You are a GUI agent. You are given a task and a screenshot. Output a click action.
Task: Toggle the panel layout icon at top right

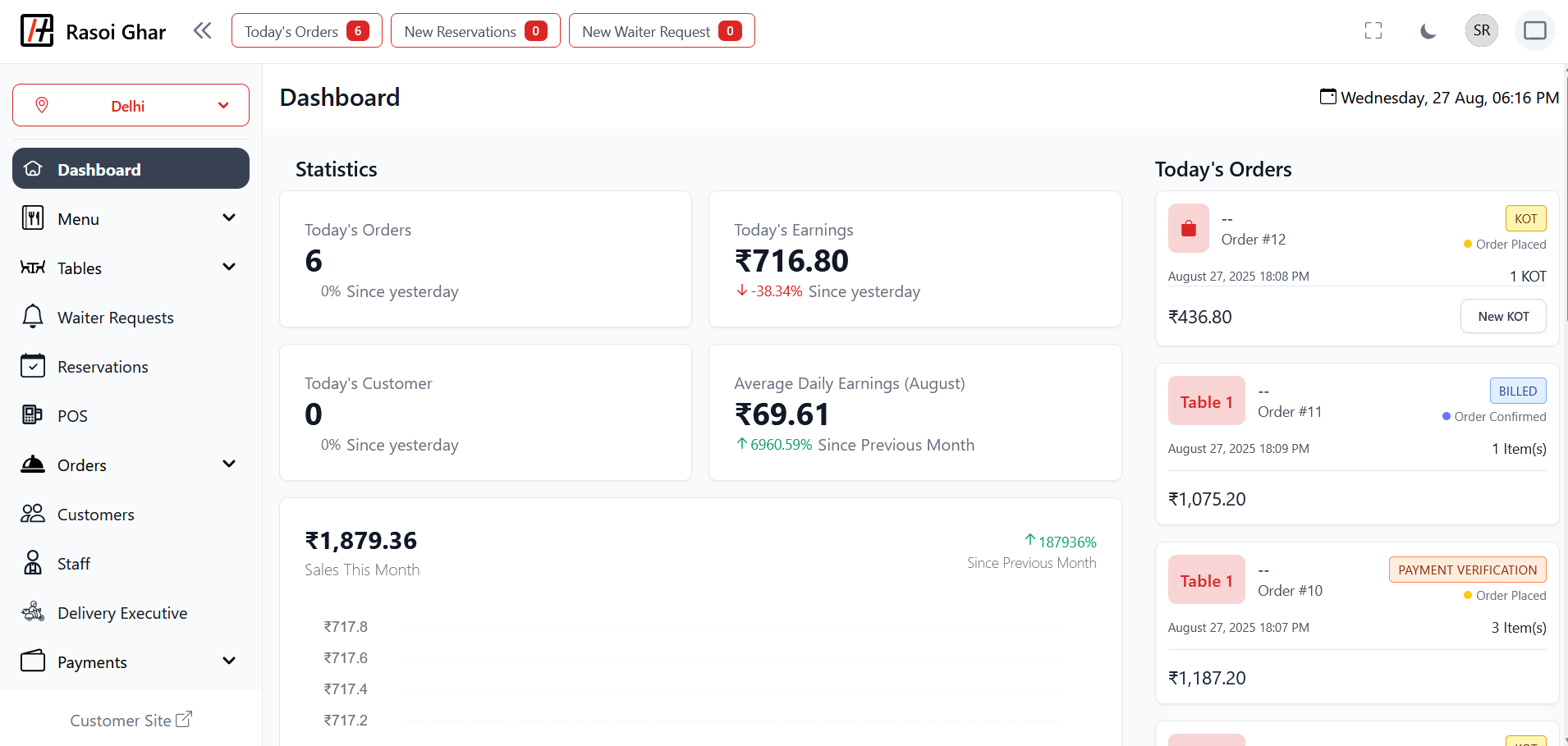pyautogui.click(x=1534, y=31)
